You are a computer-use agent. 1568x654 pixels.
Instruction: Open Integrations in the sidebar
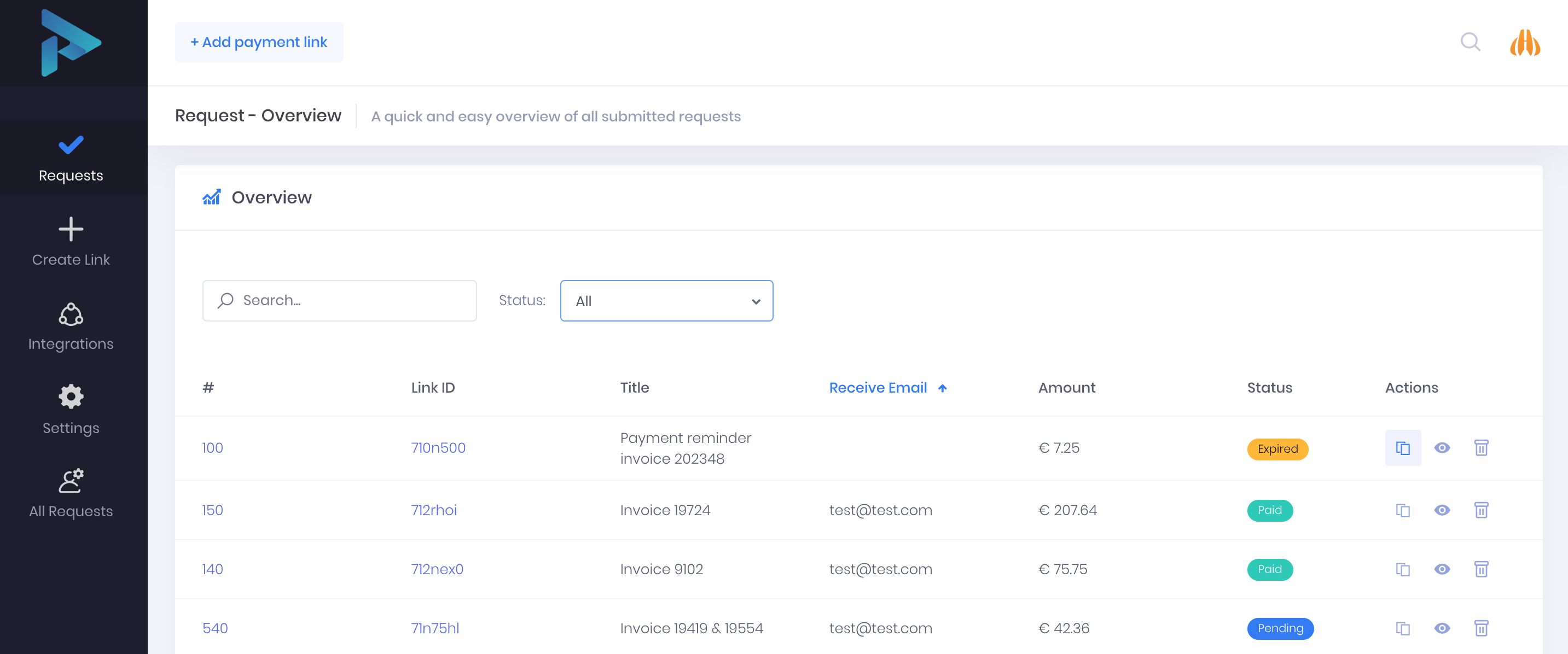pyautogui.click(x=71, y=328)
